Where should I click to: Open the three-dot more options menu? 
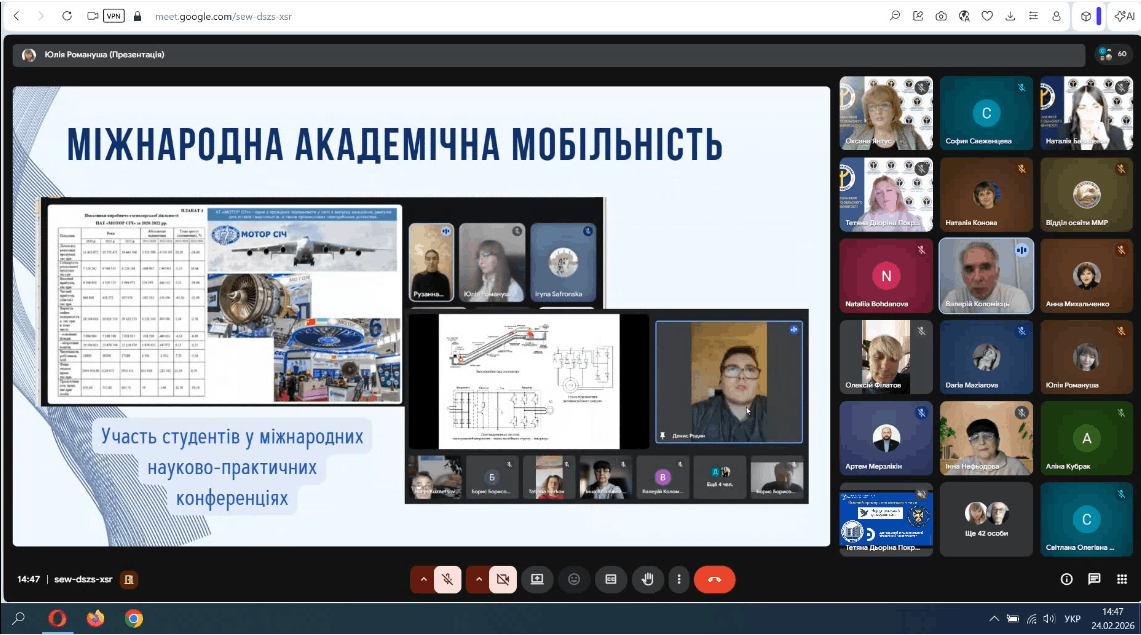tap(680, 579)
